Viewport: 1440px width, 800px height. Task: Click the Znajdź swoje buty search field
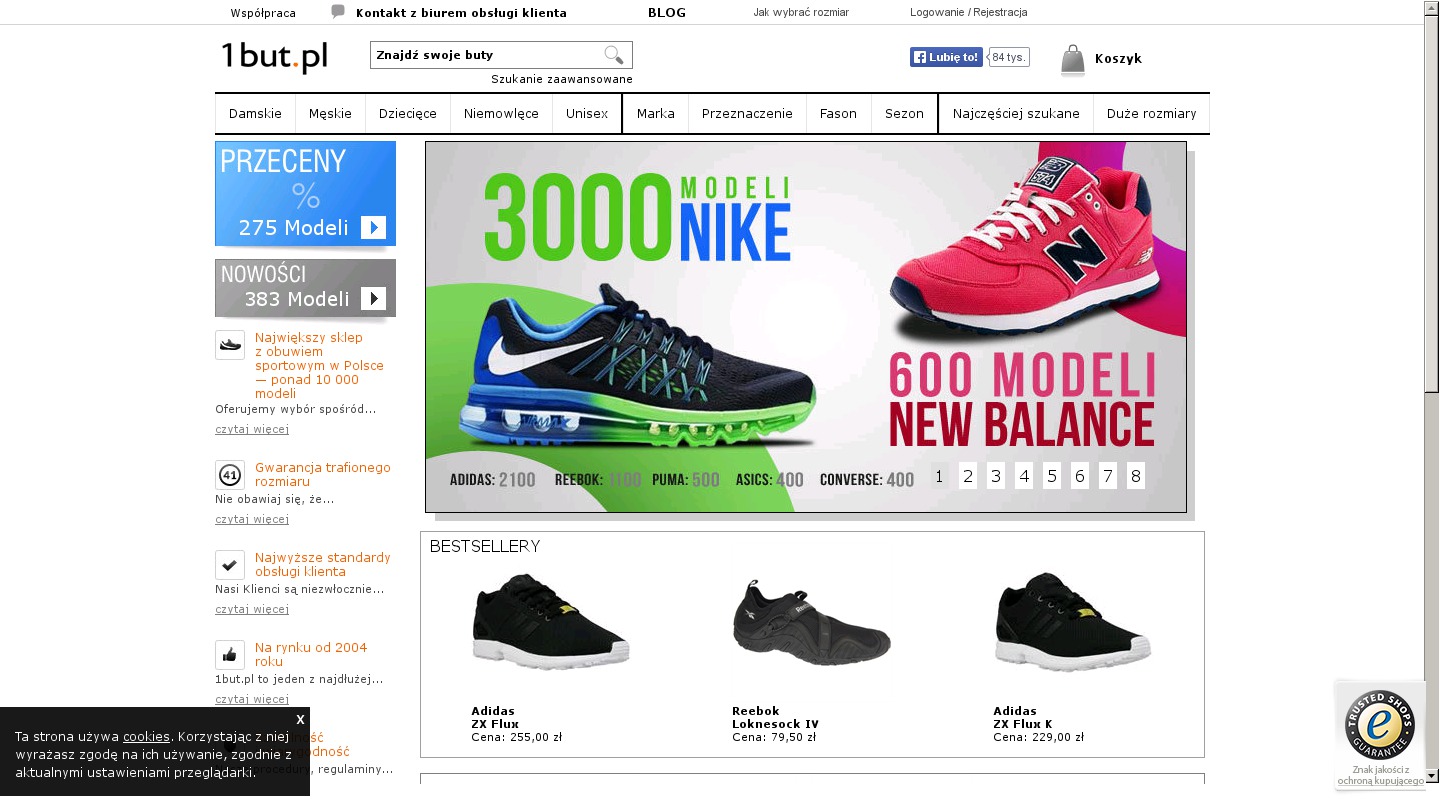pyautogui.click(x=485, y=55)
